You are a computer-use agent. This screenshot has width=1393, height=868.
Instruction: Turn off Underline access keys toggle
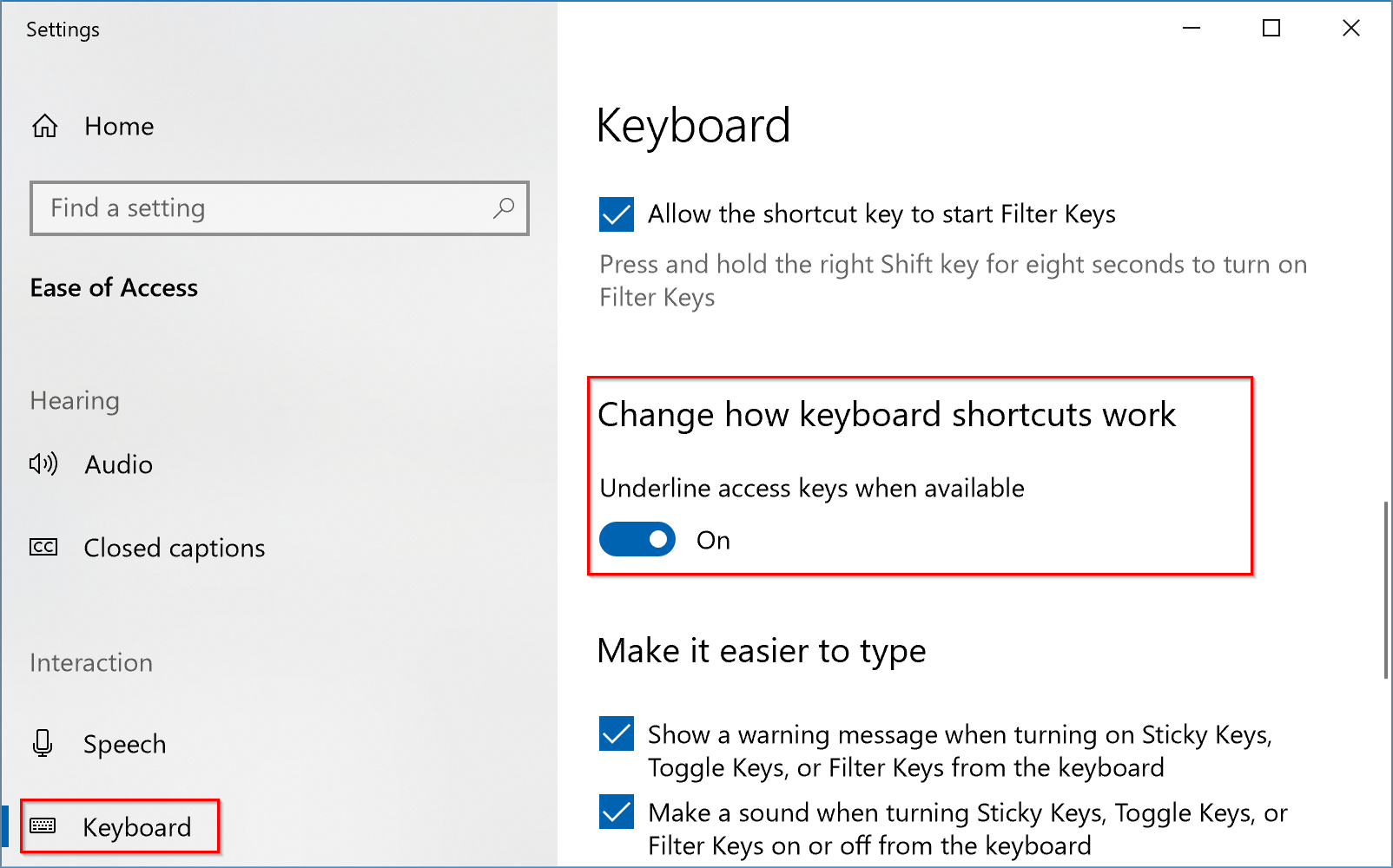(637, 539)
